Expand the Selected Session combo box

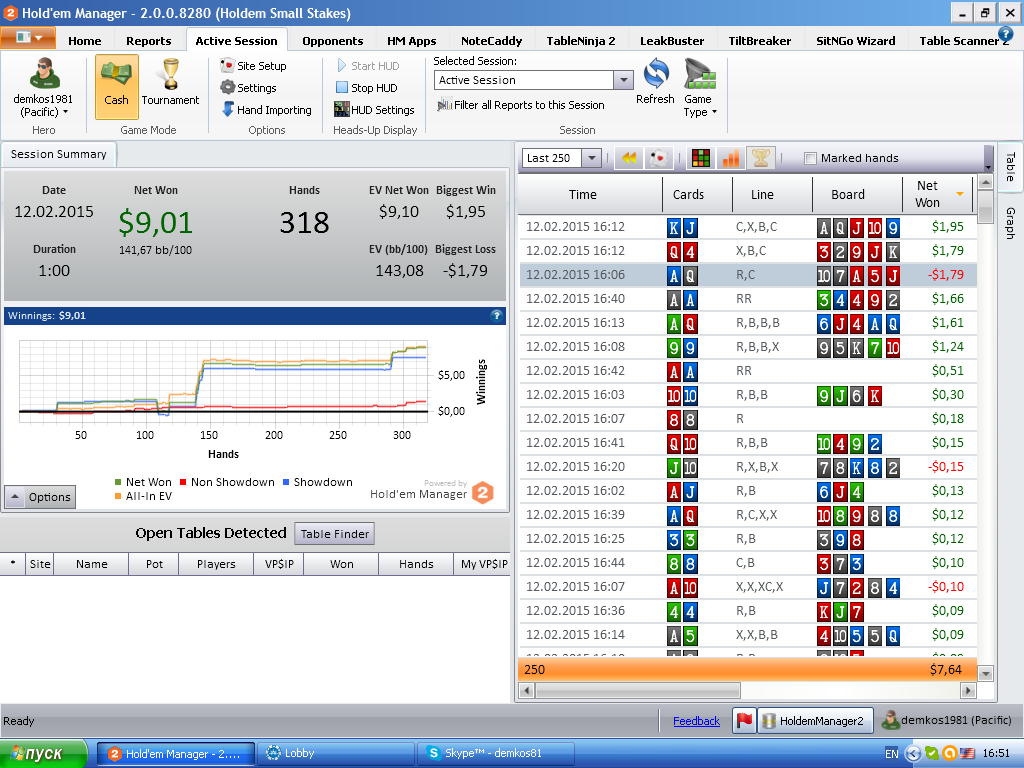coord(624,80)
